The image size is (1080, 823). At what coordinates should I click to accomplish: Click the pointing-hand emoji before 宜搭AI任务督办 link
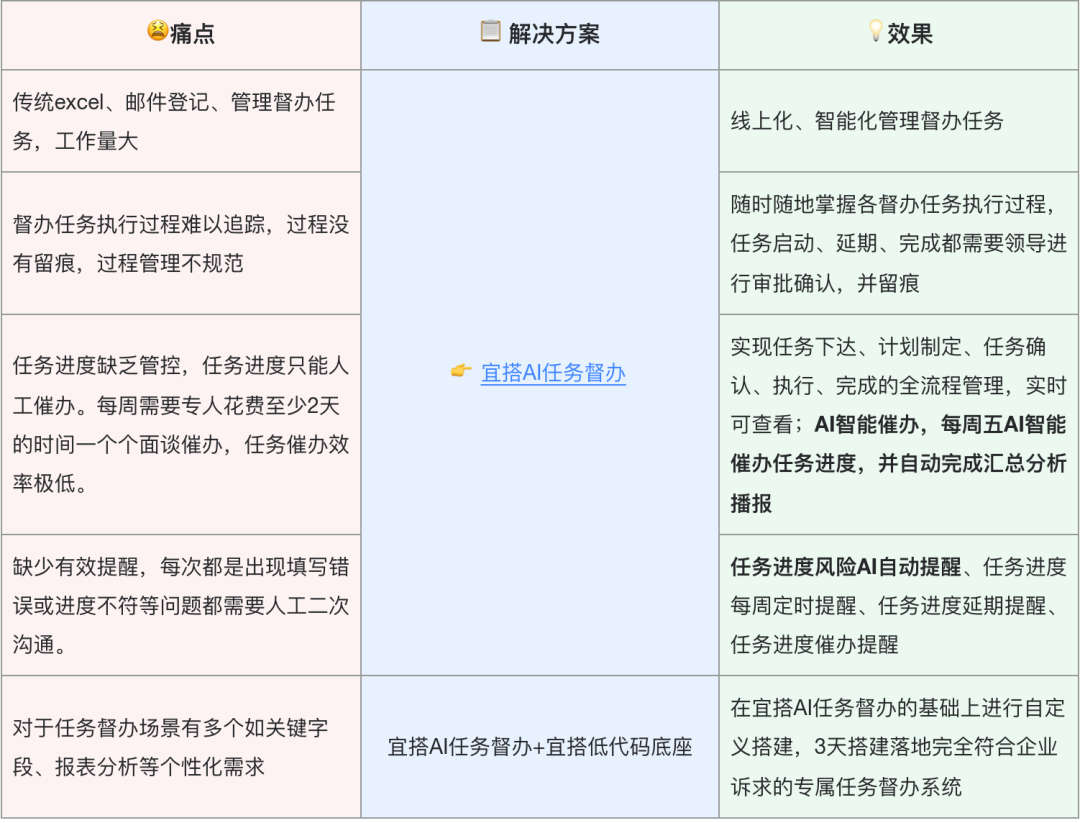tap(461, 371)
